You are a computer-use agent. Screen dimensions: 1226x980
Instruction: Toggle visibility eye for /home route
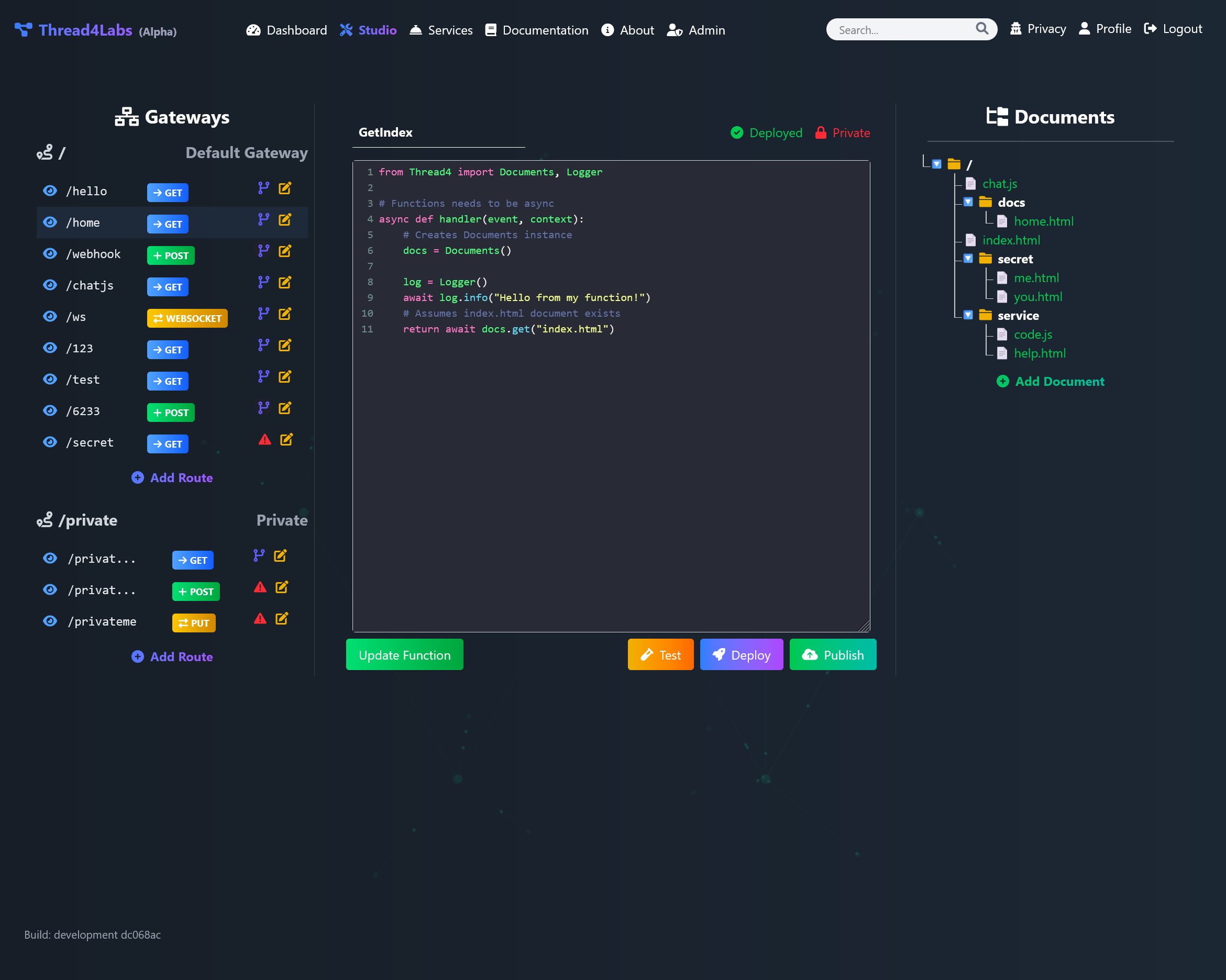(50, 221)
